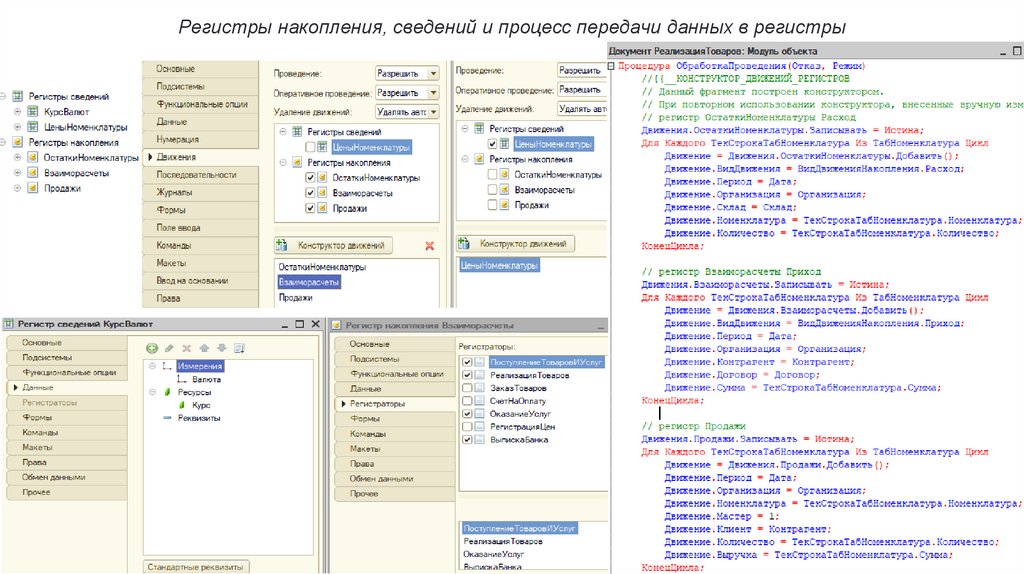Image resolution: width=1024 pixels, height=574 pixels.
Task: Click the pencil edit icon in data toolbar
Action: click(169, 347)
